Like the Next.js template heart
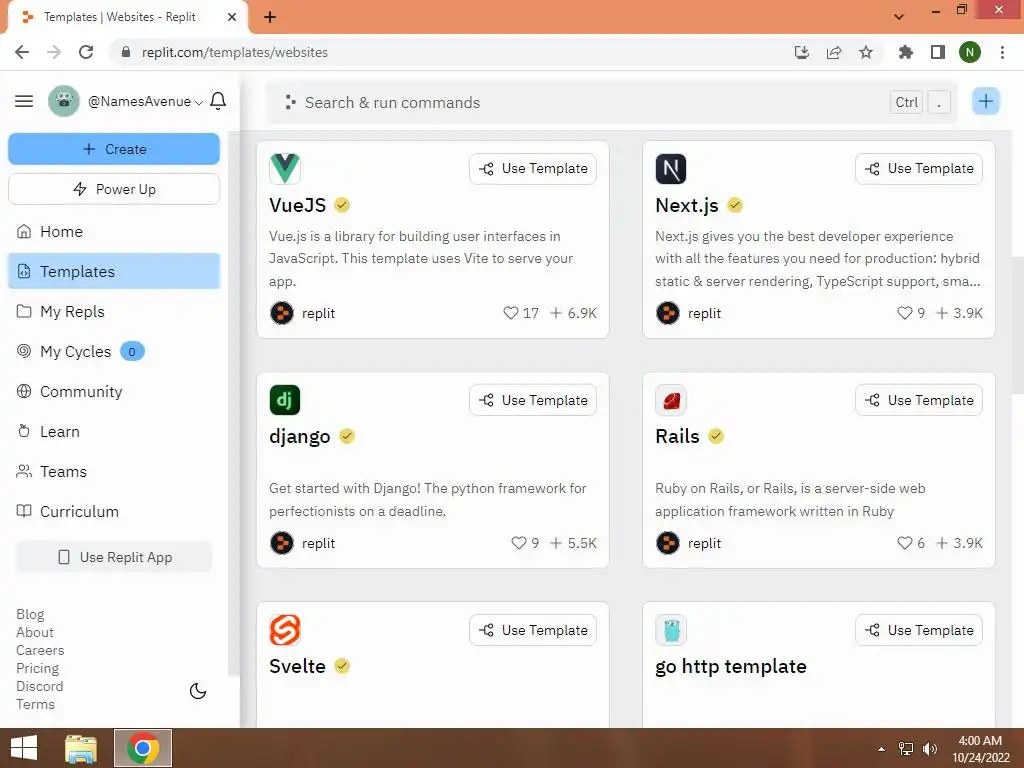This screenshot has width=1024, height=768. click(x=904, y=313)
